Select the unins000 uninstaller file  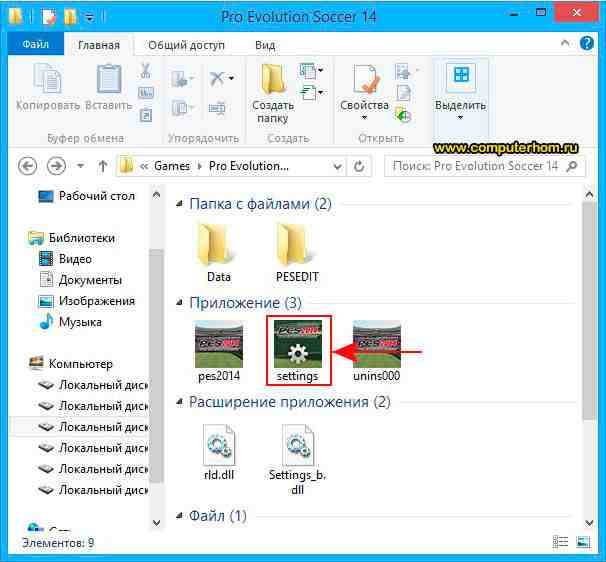[377, 352]
